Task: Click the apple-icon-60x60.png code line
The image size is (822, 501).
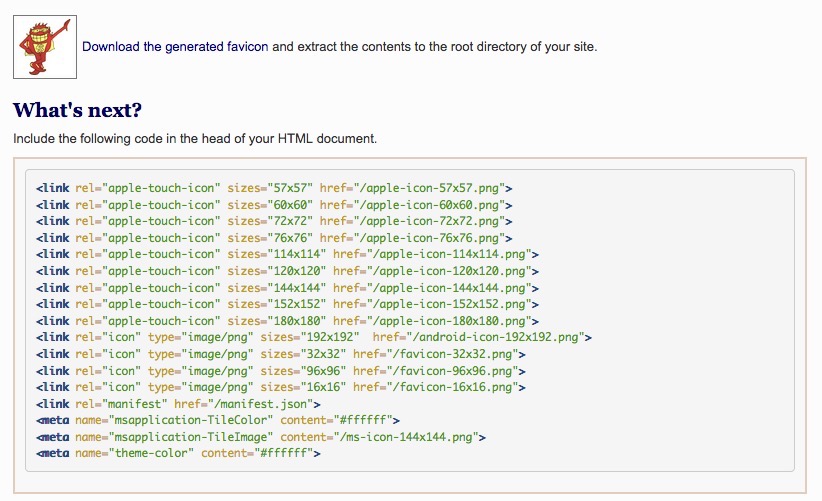Action: [274, 204]
